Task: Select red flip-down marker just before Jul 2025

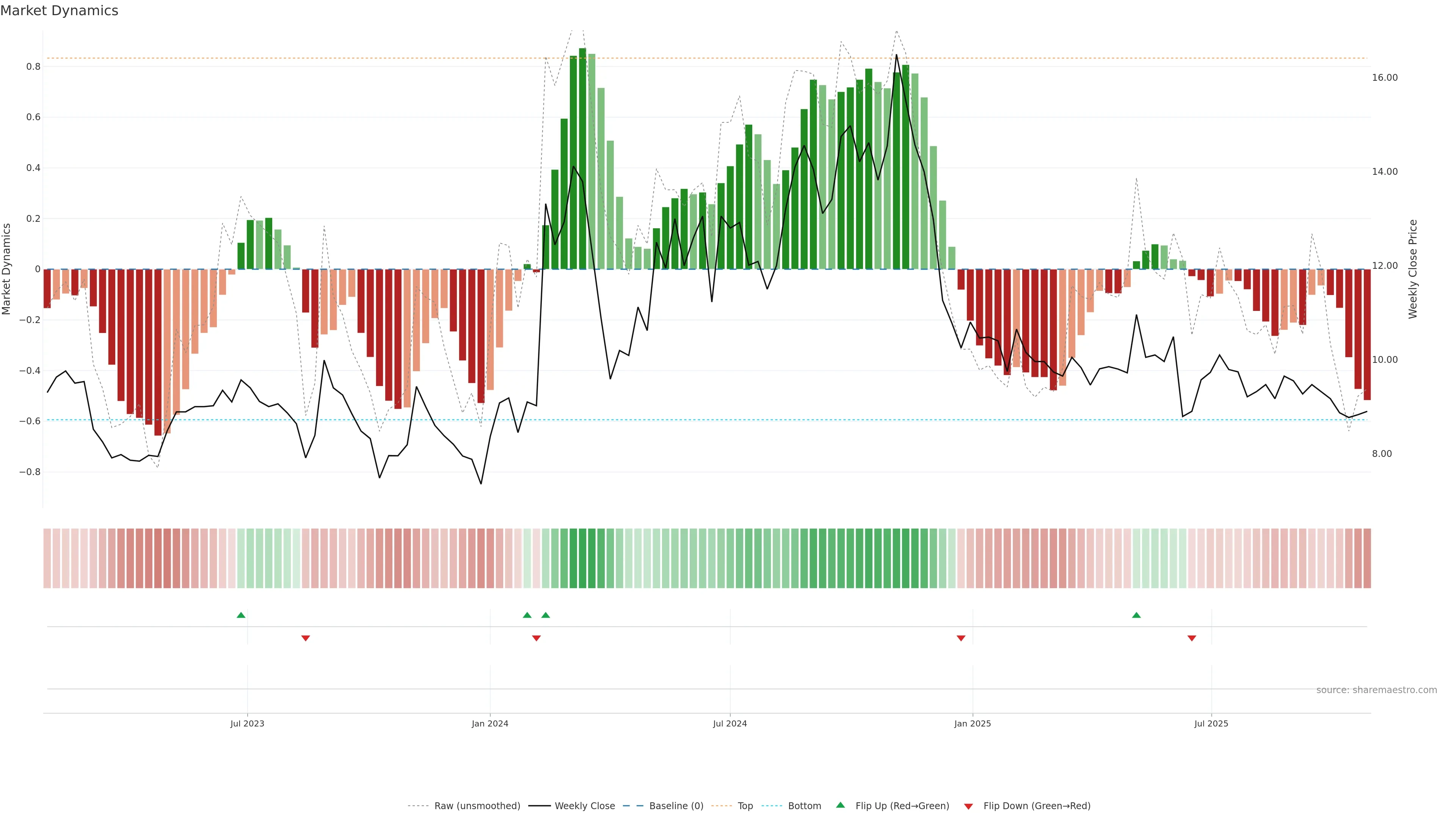Action: [1192, 638]
